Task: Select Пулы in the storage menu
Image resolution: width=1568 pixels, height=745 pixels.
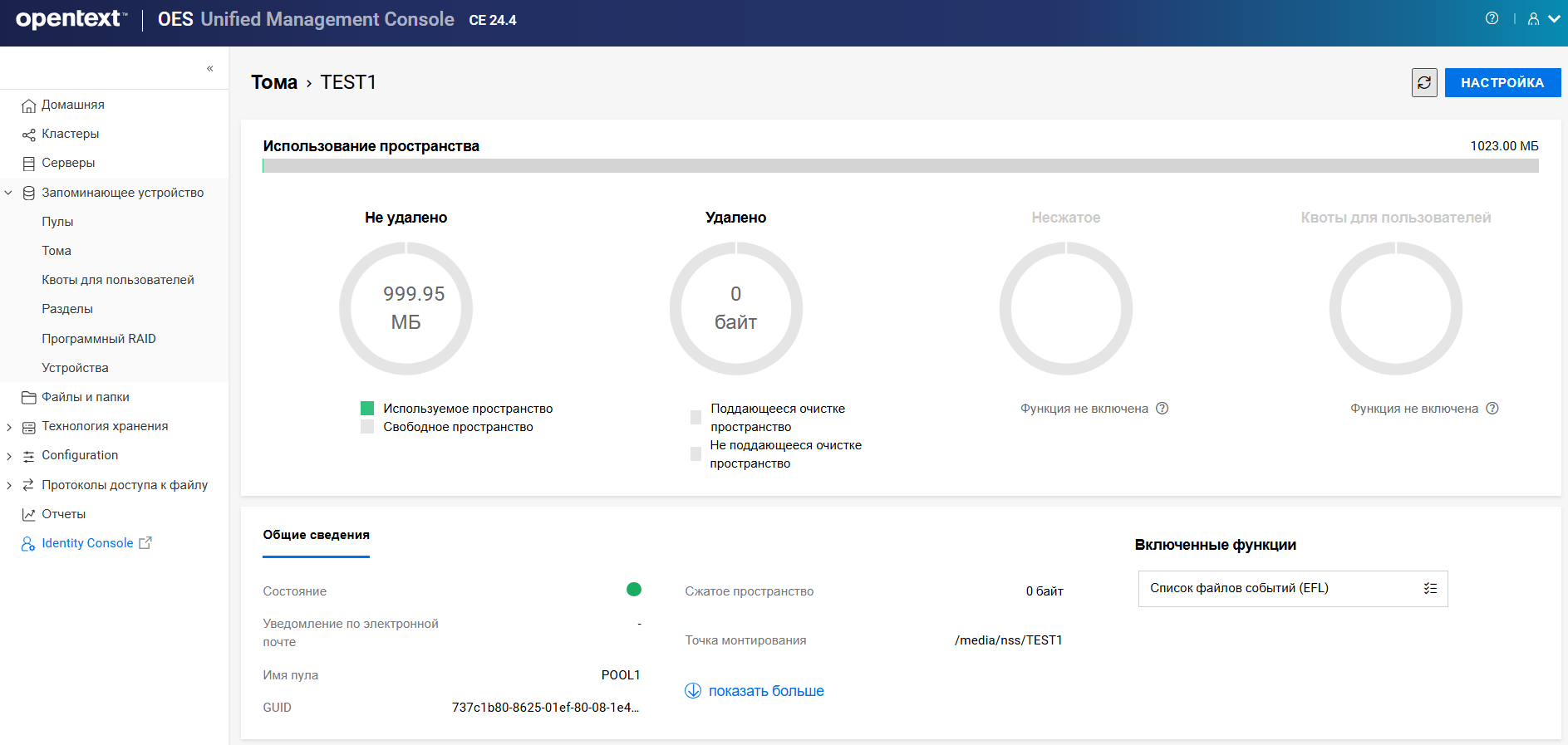Action: coord(57,222)
